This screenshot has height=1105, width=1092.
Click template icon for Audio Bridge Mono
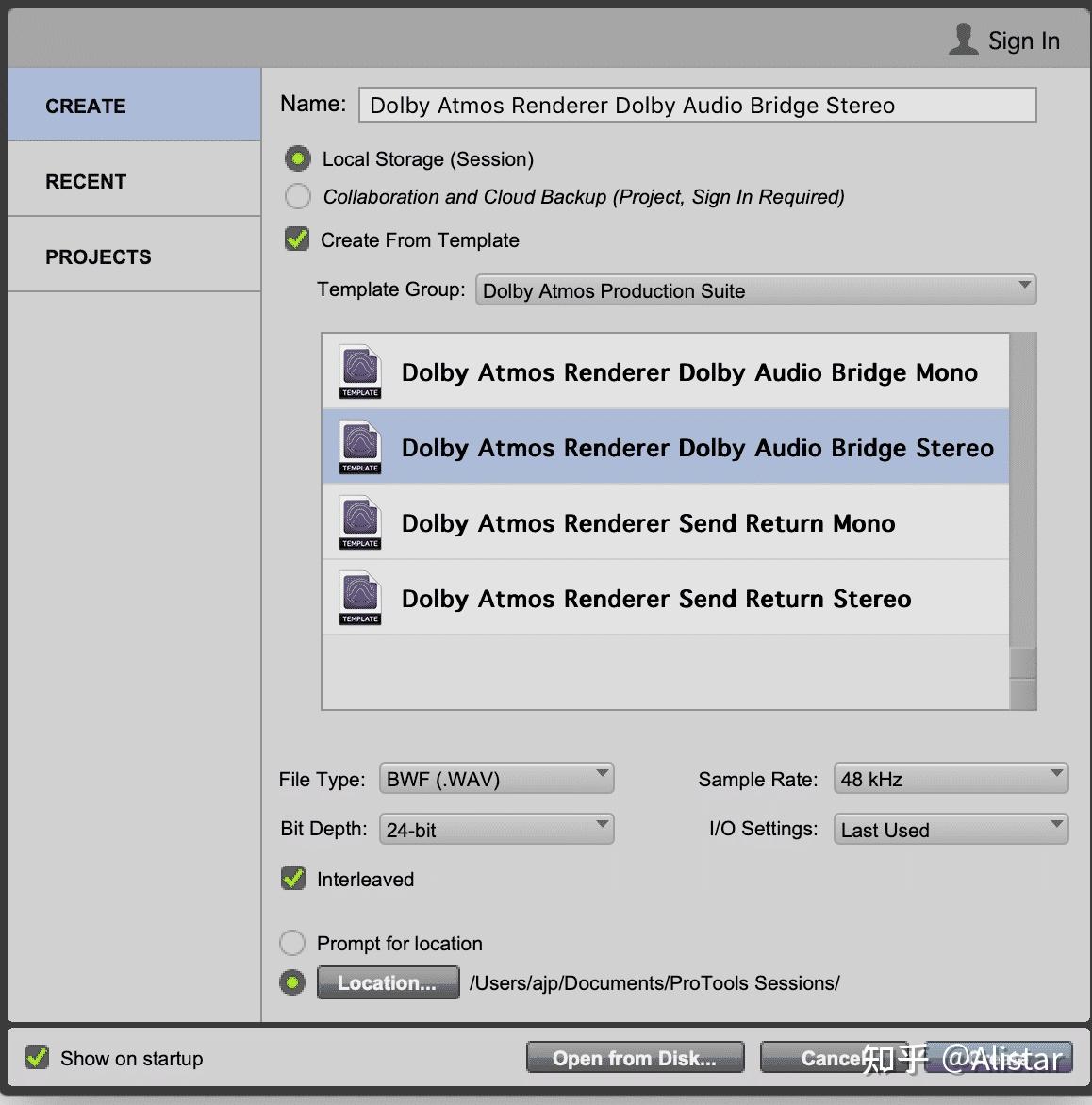click(x=359, y=371)
